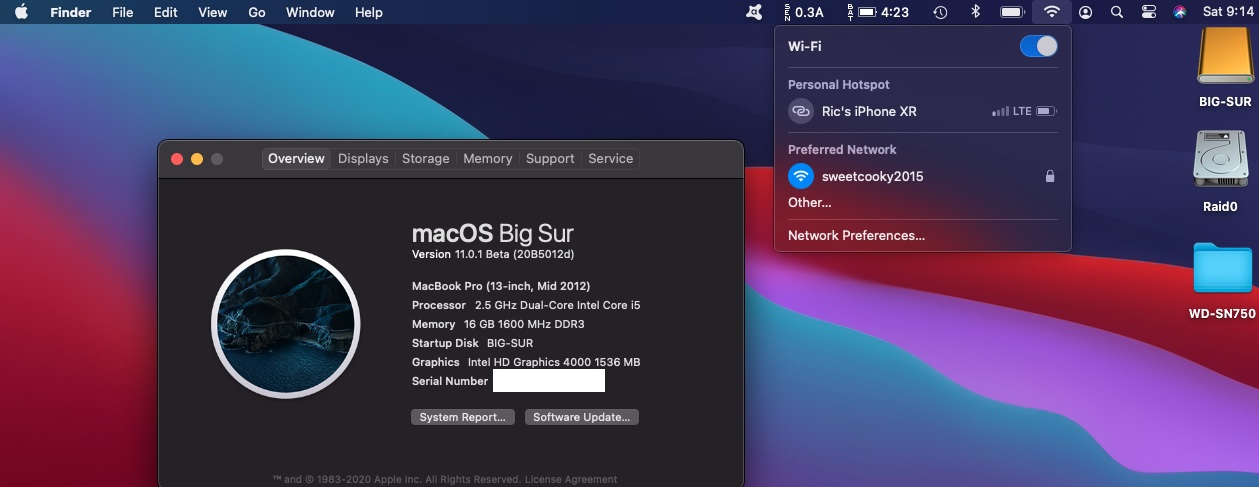Switch to the Support tab

point(550,158)
